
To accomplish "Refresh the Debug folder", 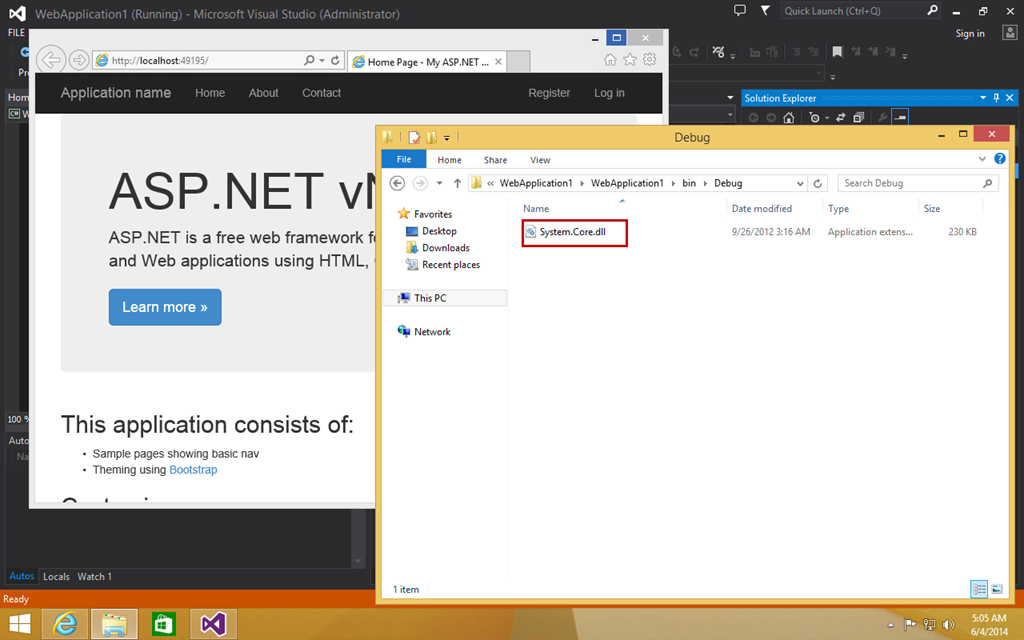I will pyautogui.click(x=818, y=184).
